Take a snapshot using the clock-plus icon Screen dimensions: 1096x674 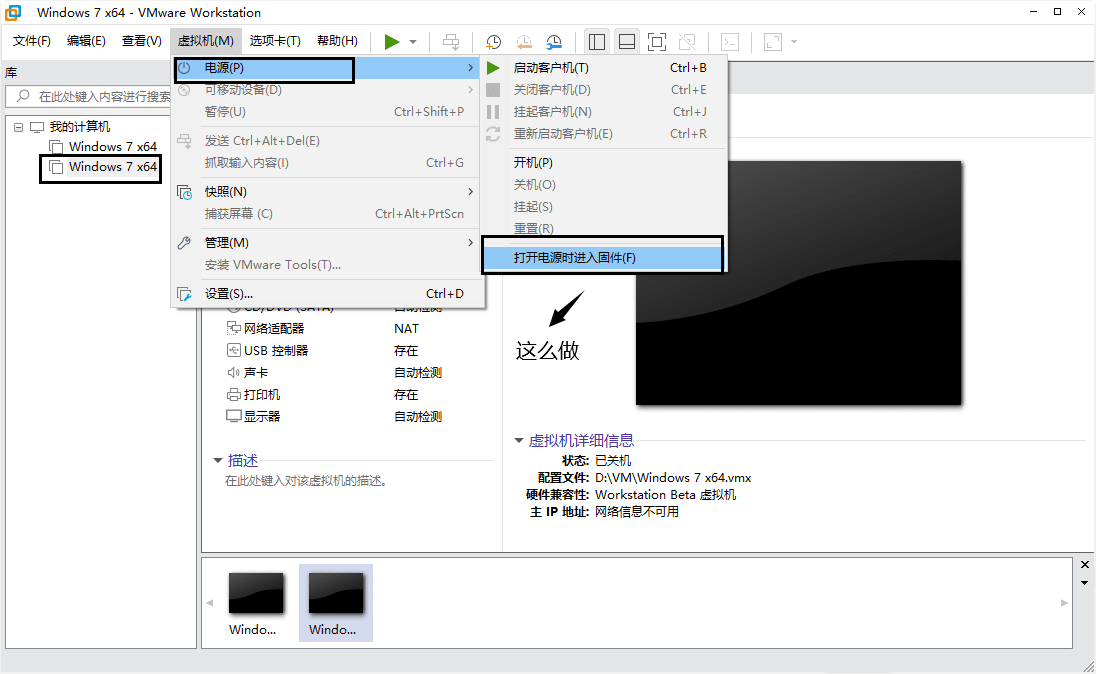493,42
